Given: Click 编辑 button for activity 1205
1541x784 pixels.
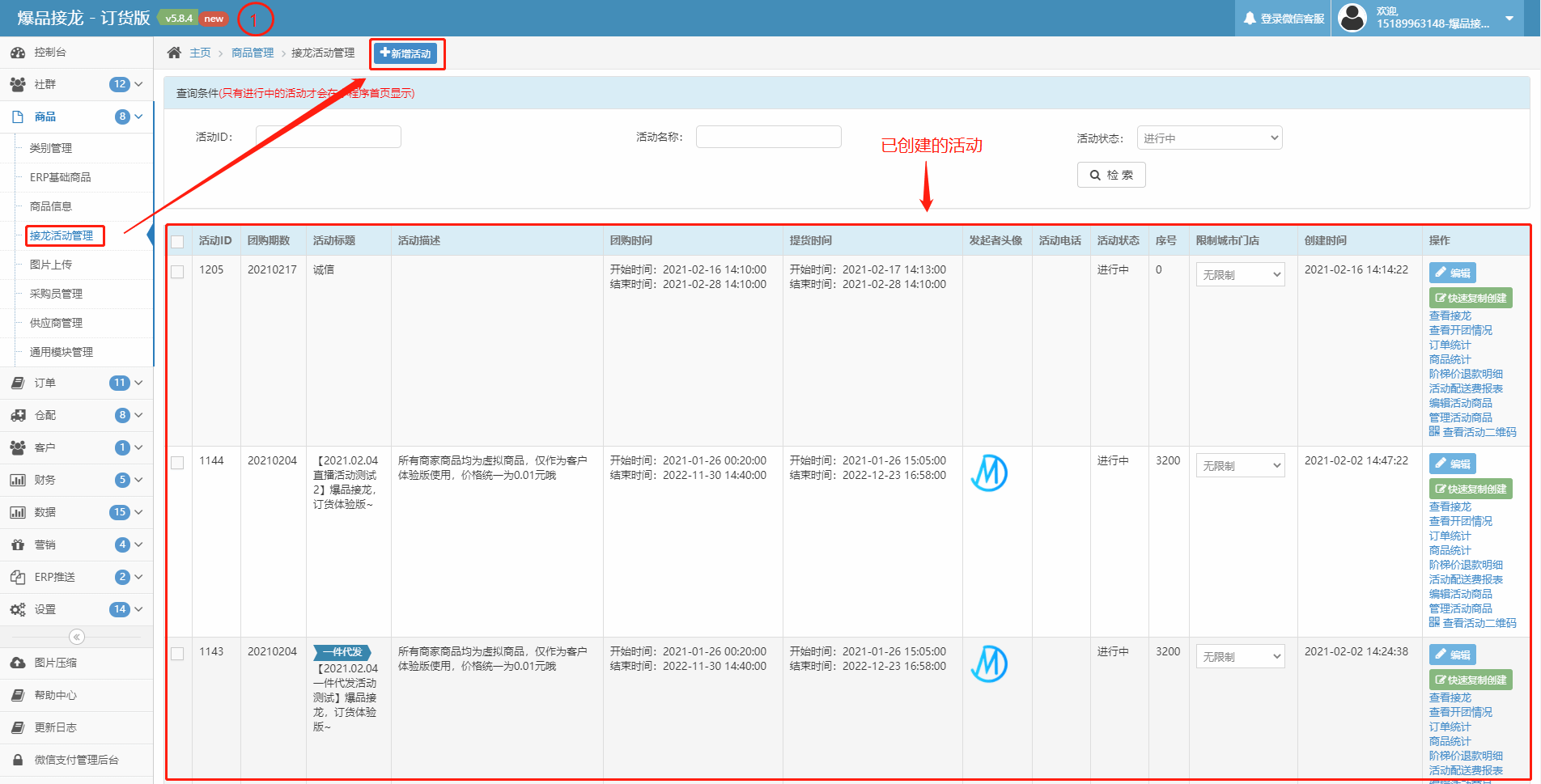Looking at the screenshot, I should click(1452, 273).
